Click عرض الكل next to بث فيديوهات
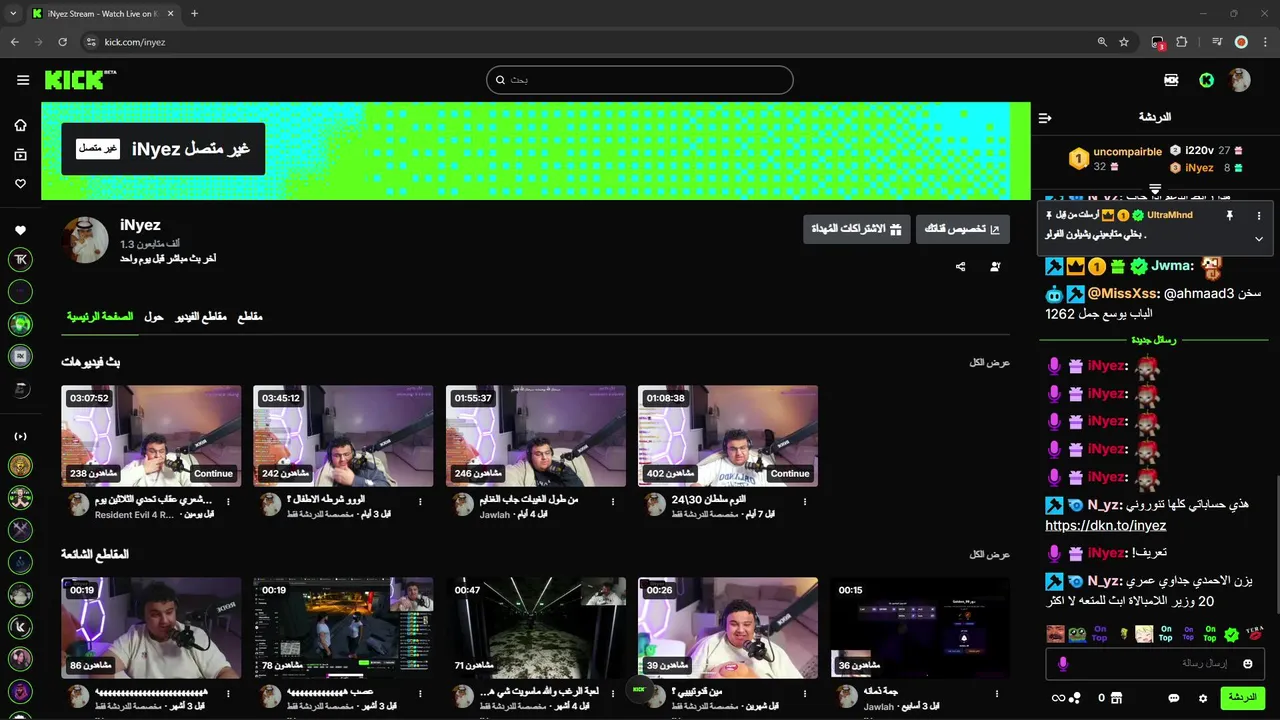Viewport: 1280px width, 720px height. (989, 362)
